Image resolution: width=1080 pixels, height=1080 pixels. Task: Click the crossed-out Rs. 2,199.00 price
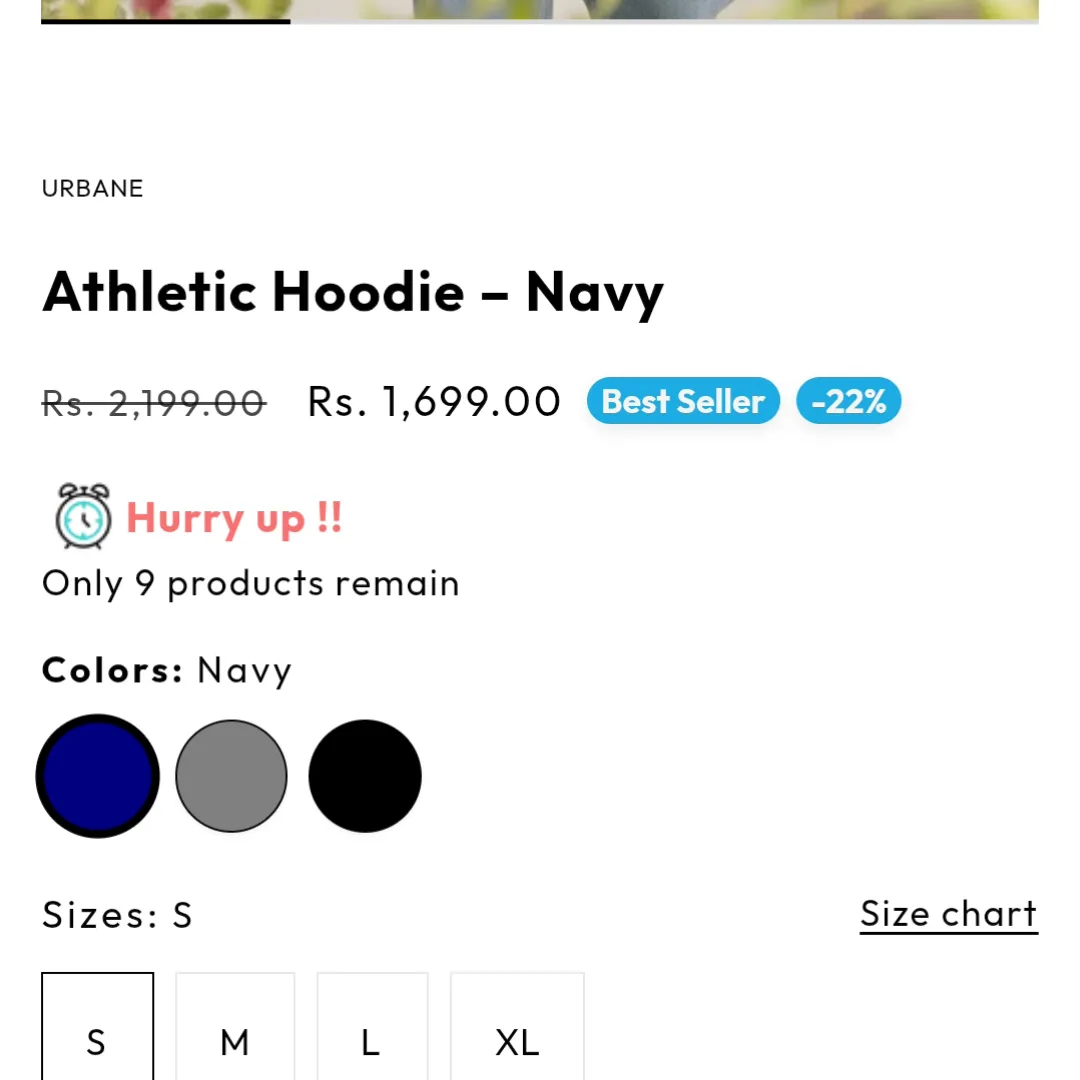(154, 403)
